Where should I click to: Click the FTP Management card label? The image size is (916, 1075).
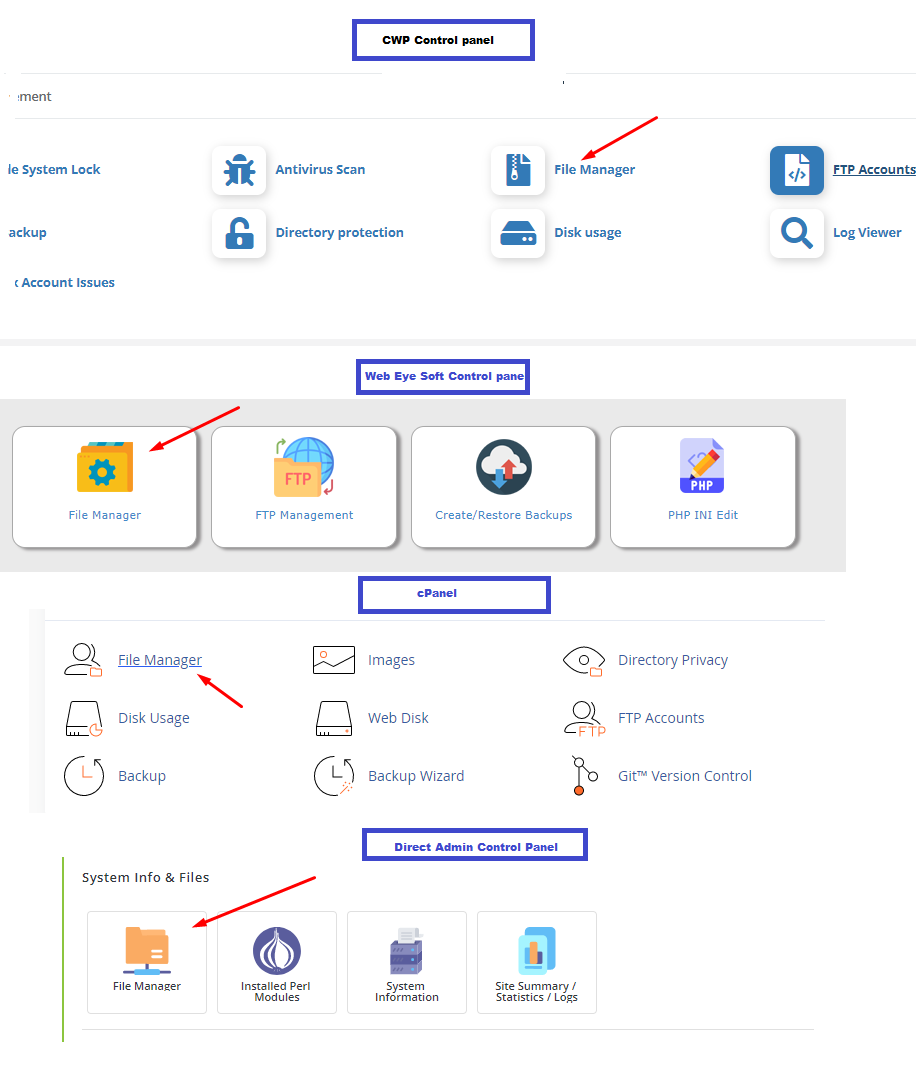[x=304, y=515]
